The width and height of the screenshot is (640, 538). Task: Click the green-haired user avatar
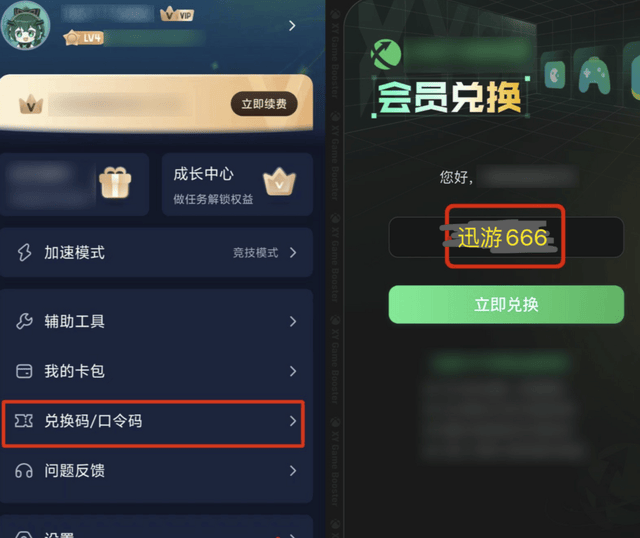(x=25, y=25)
